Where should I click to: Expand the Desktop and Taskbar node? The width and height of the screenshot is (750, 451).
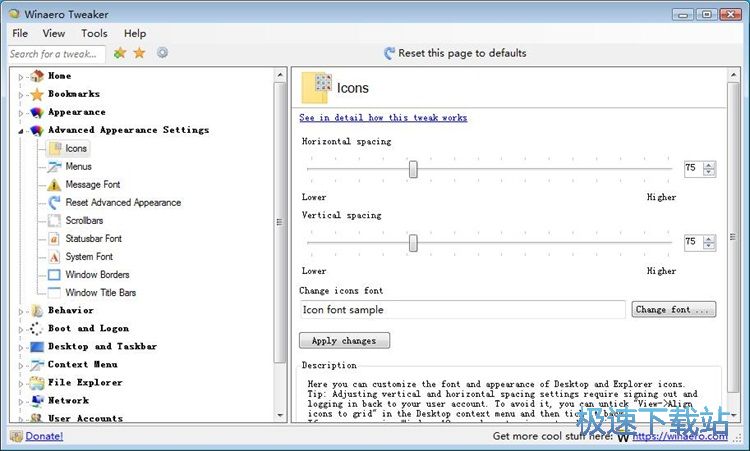(21, 348)
